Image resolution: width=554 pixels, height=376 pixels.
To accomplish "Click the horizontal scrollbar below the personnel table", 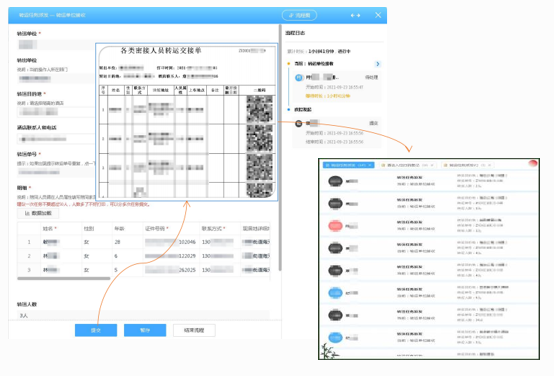I will pos(64,278).
